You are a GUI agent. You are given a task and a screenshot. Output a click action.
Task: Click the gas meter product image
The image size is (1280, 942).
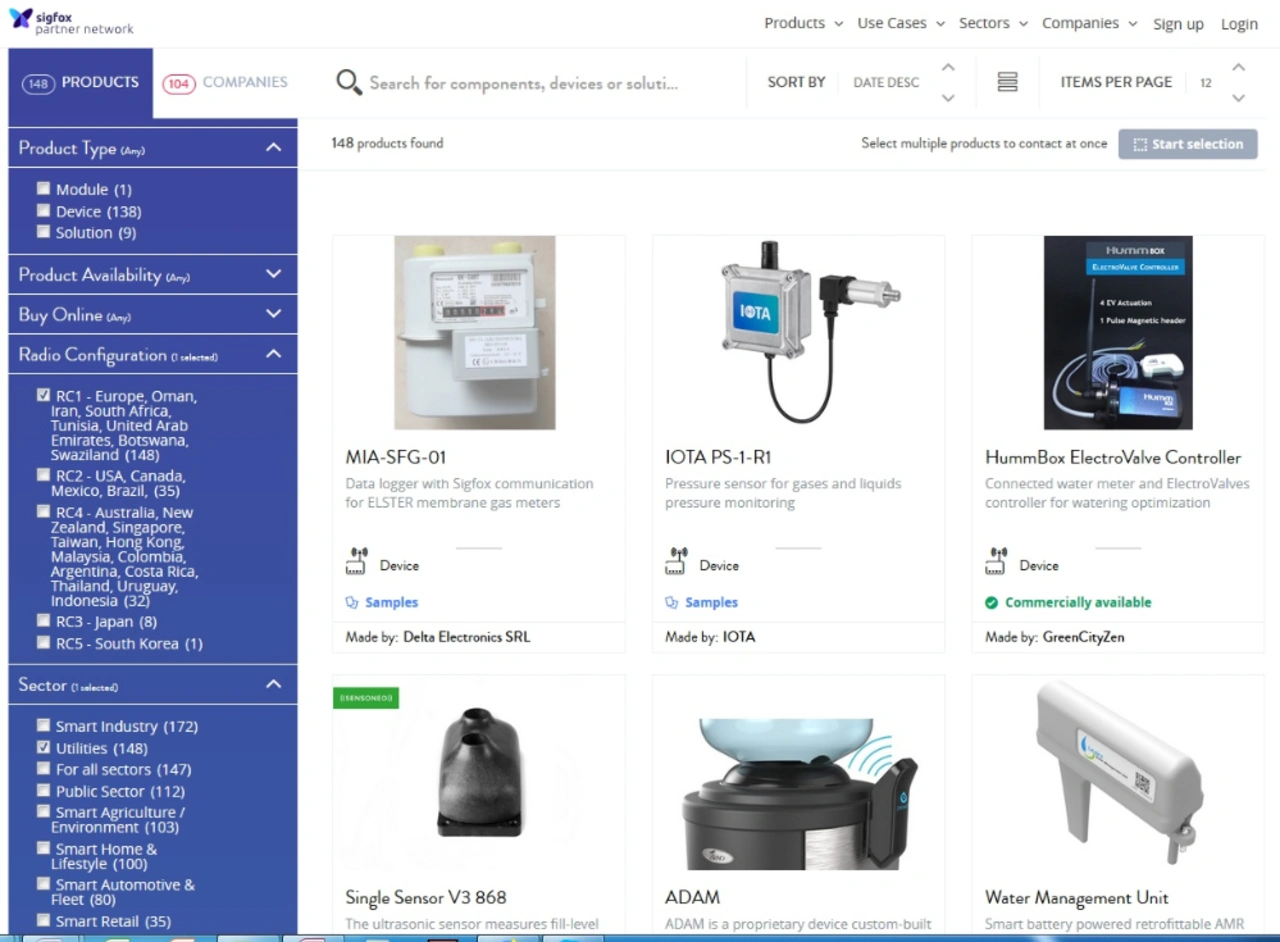click(x=475, y=332)
